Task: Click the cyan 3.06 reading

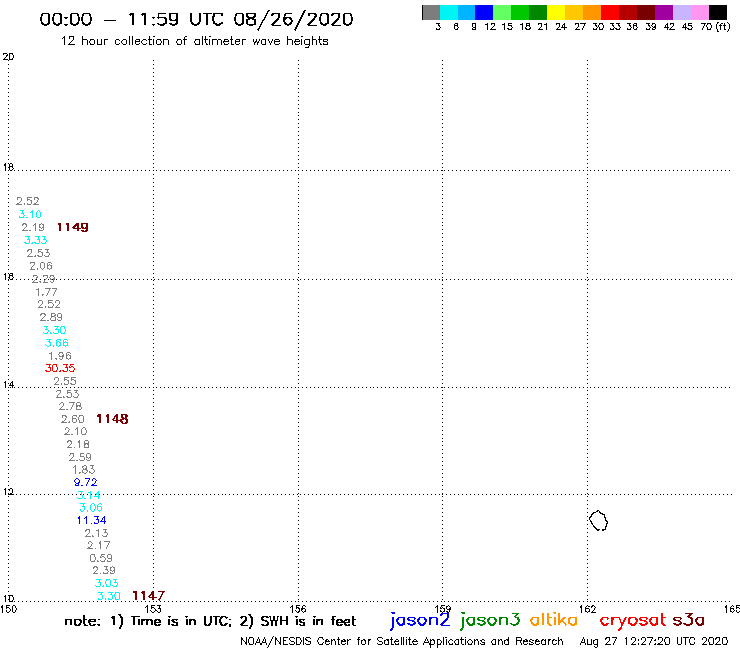Action: [x=91, y=507]
